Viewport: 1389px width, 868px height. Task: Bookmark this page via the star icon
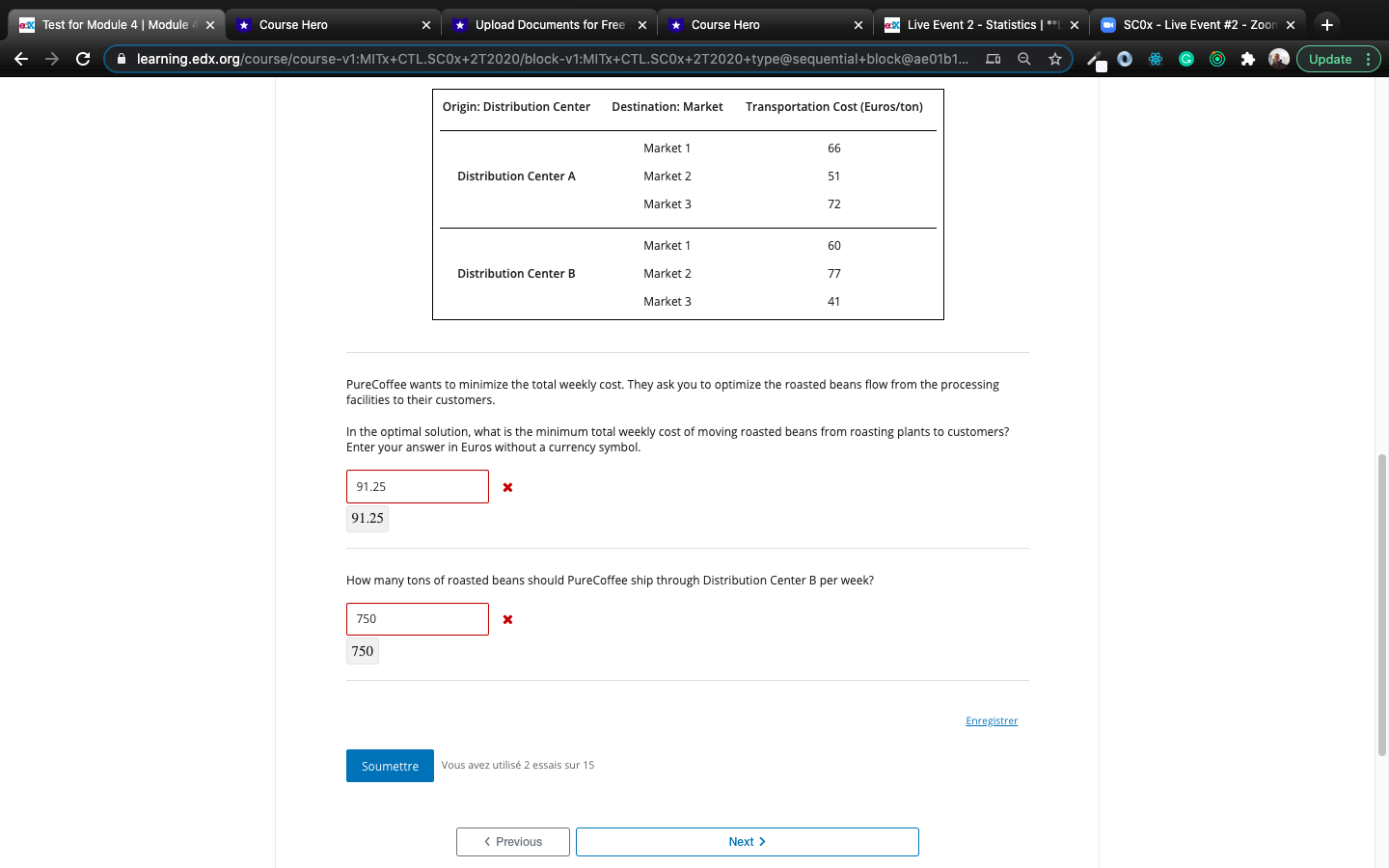coord(1053,58)
